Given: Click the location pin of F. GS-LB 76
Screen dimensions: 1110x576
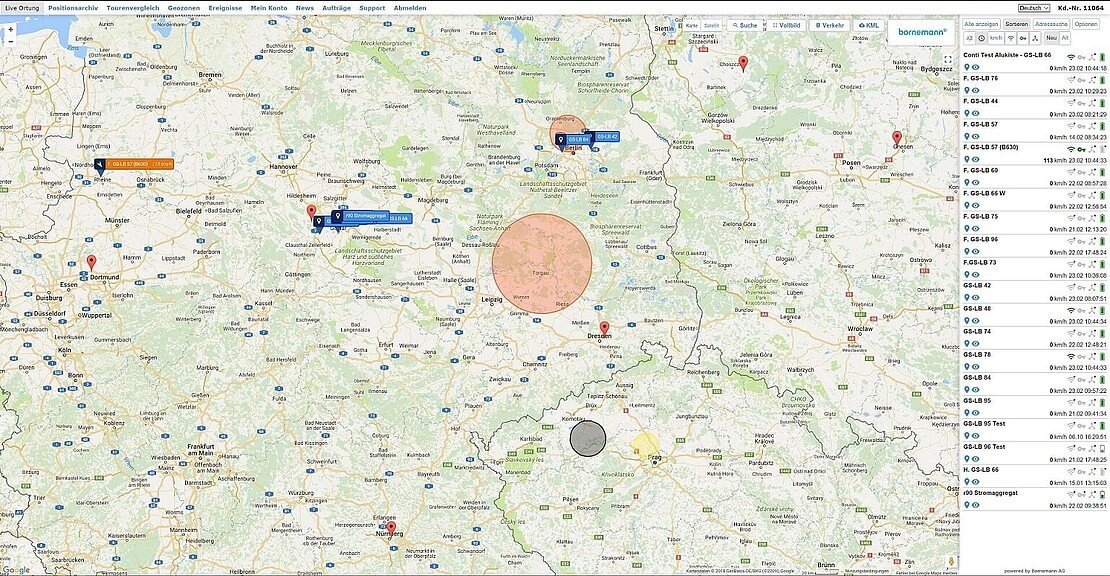Looking at the screenshot, I should pos(967,91).
